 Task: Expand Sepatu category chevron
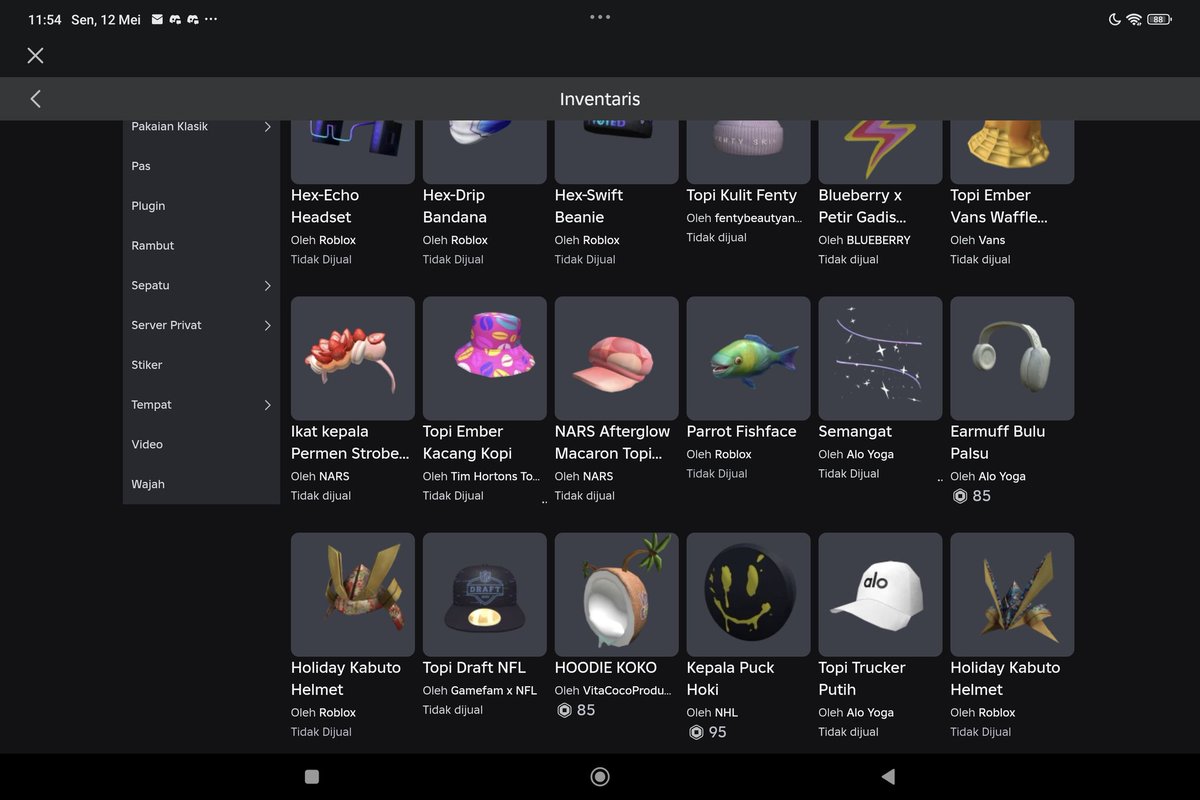[x=267, y=286]
